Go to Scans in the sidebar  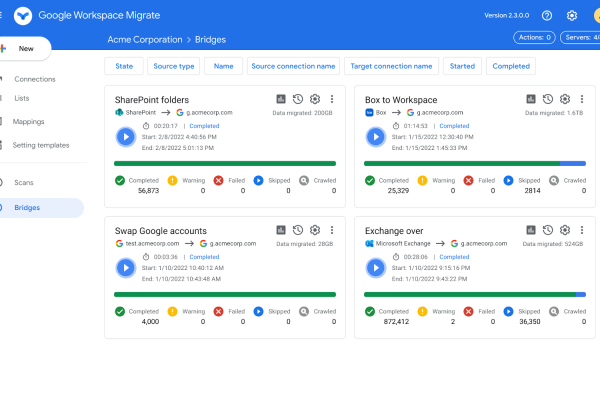pyautogui.click(x=24, y=183)
